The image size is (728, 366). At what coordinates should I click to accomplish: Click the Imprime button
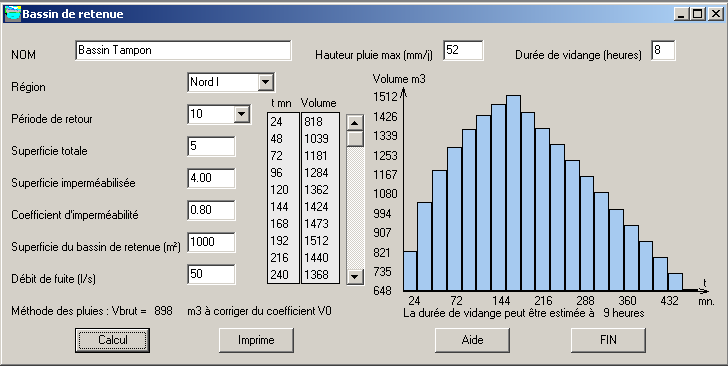(256, 340)
